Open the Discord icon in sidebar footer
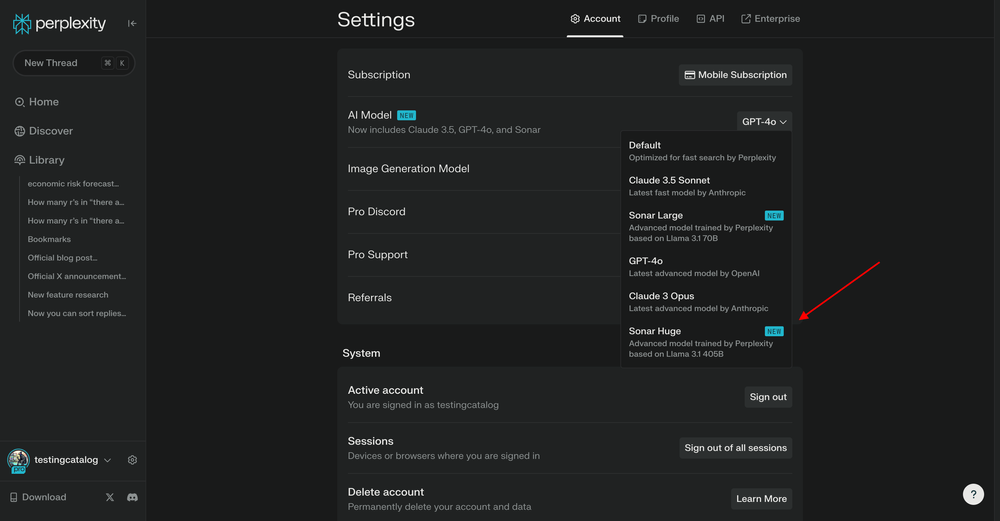This screenshot has width=1000, height=521. point(132,497)
